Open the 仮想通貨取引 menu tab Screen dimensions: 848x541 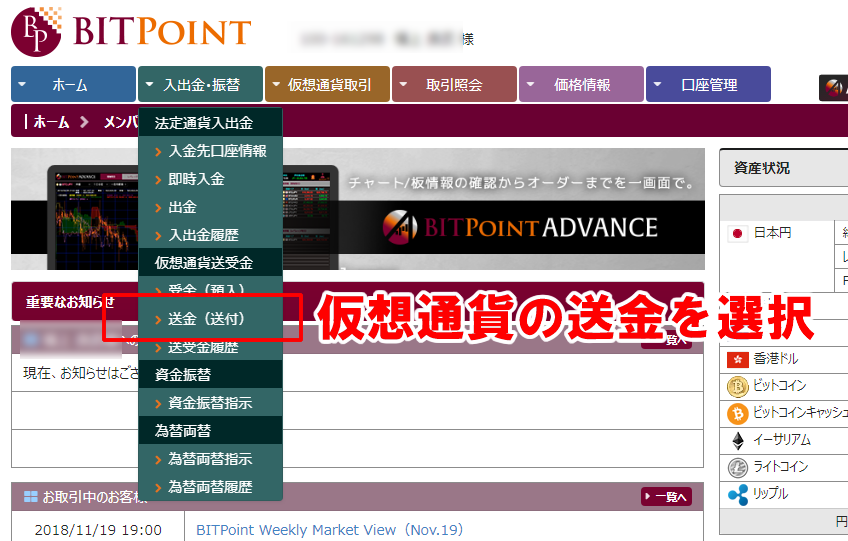(x=327, y=84)
